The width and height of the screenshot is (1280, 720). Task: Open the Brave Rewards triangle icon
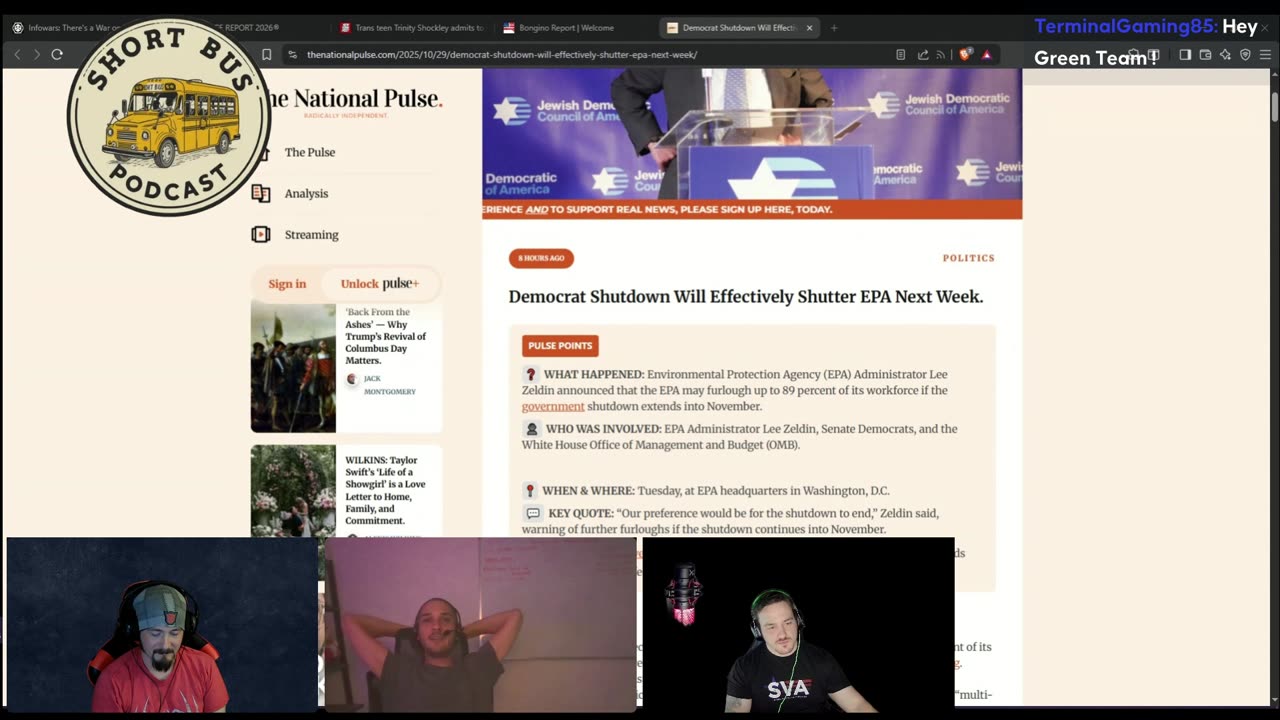coord(986,54)
